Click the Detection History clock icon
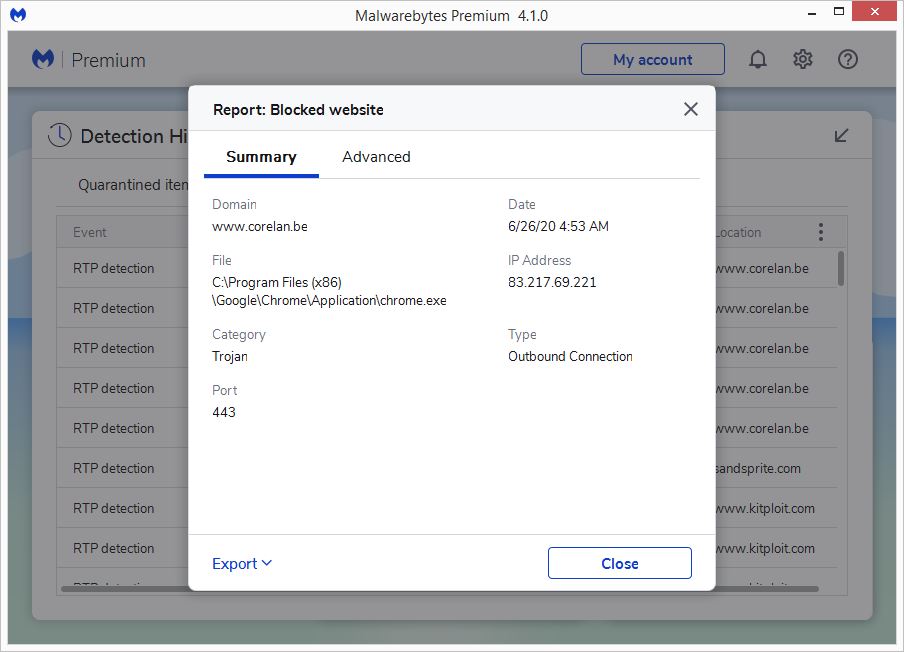 (59, 135)
